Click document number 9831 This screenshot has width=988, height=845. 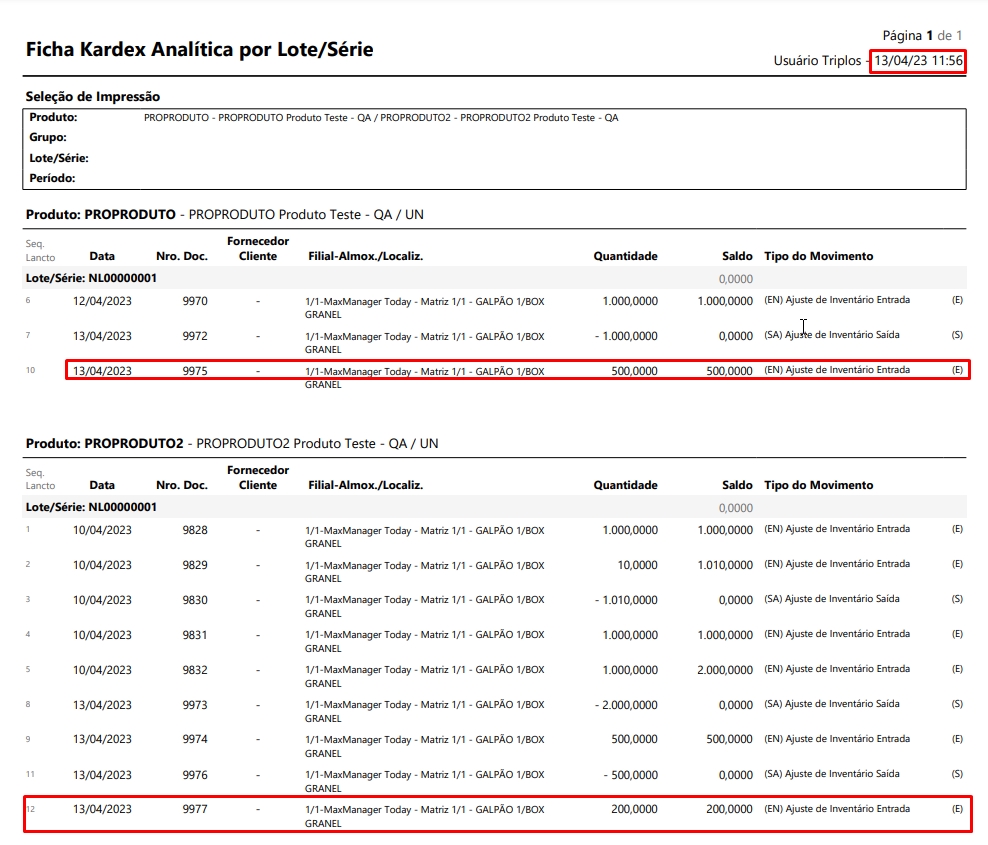195,635
